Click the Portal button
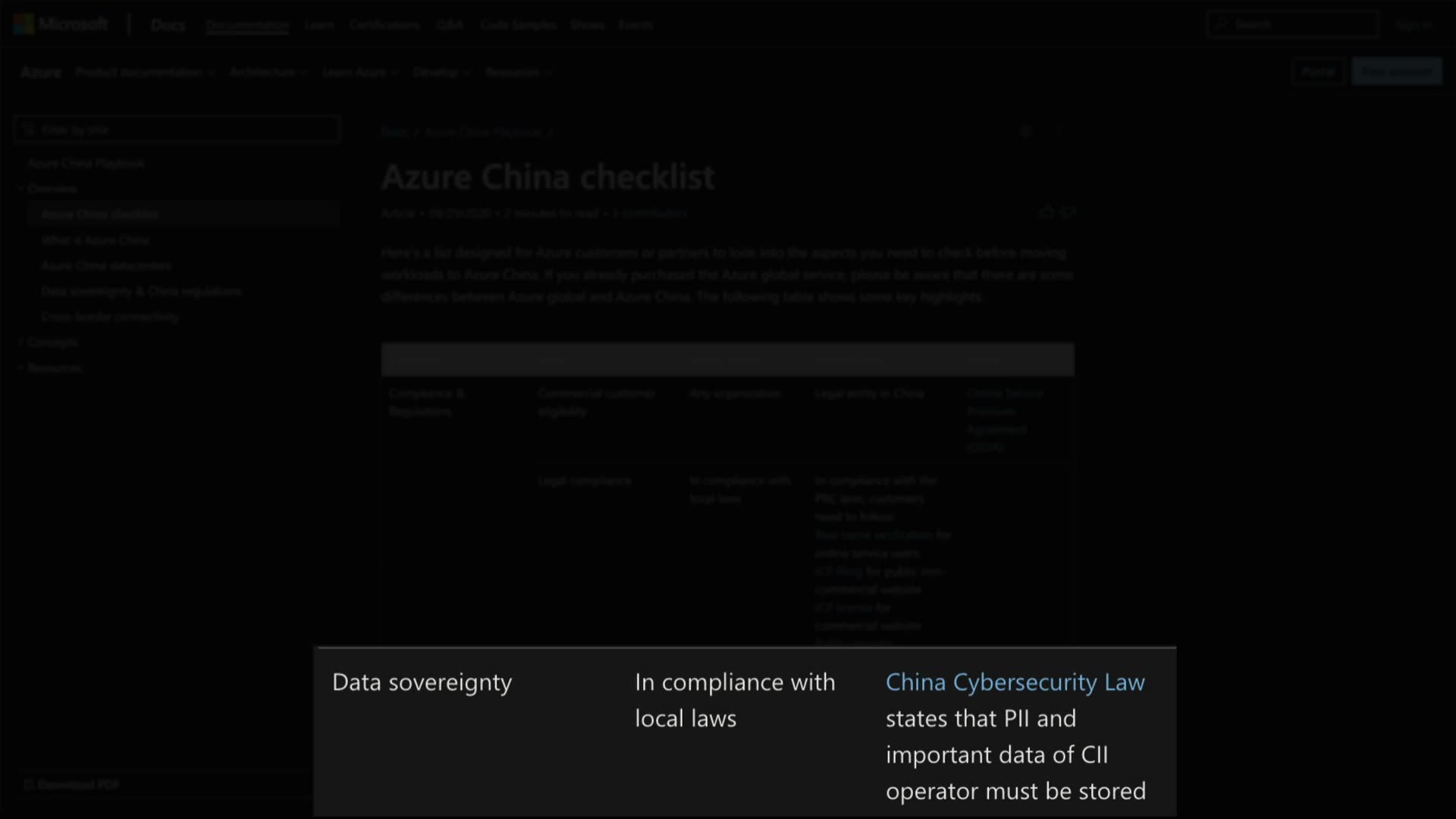1456x819 pixels. pos(1318,72)
